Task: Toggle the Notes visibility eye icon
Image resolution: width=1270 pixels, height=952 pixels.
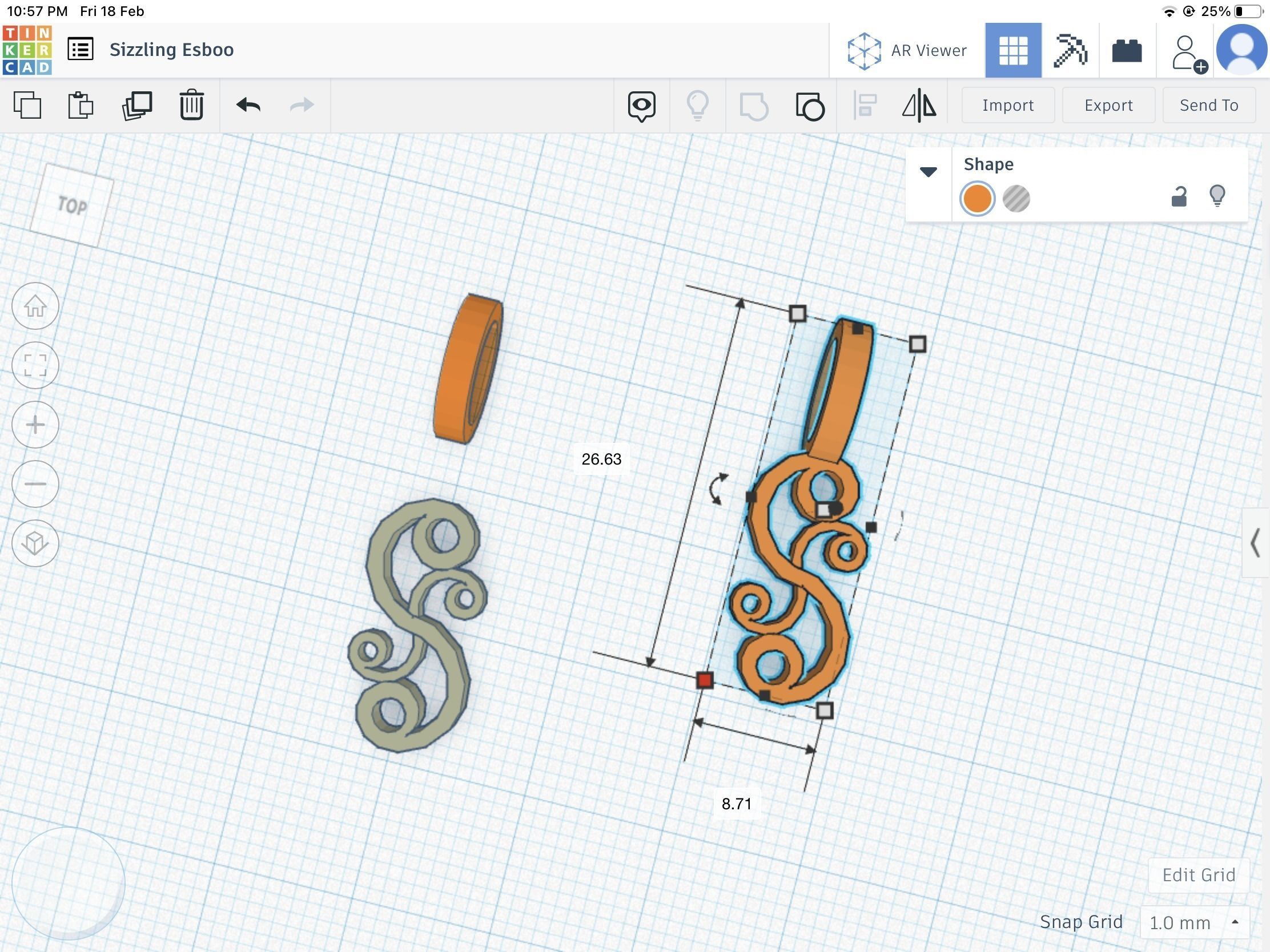Action: click(x=641, y=106)
